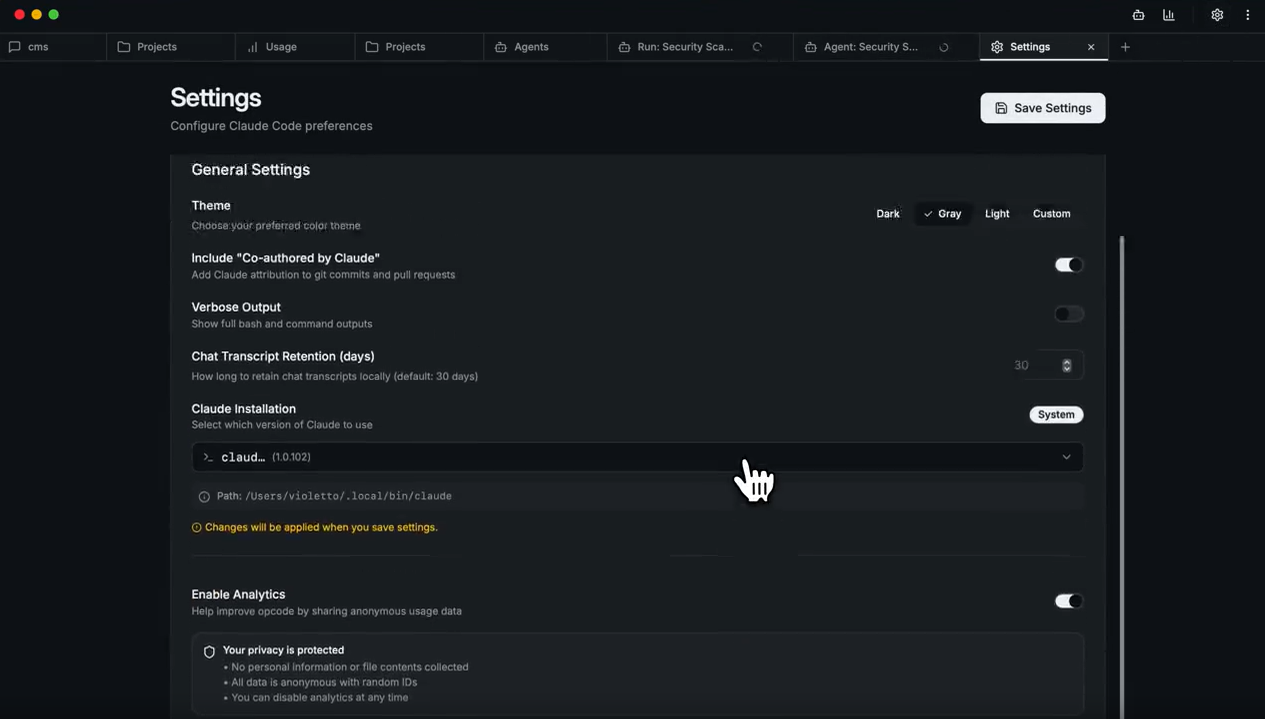The image size is (1265, 719).
Task: Select the Custom theme option
Action: pos(1051,214)
